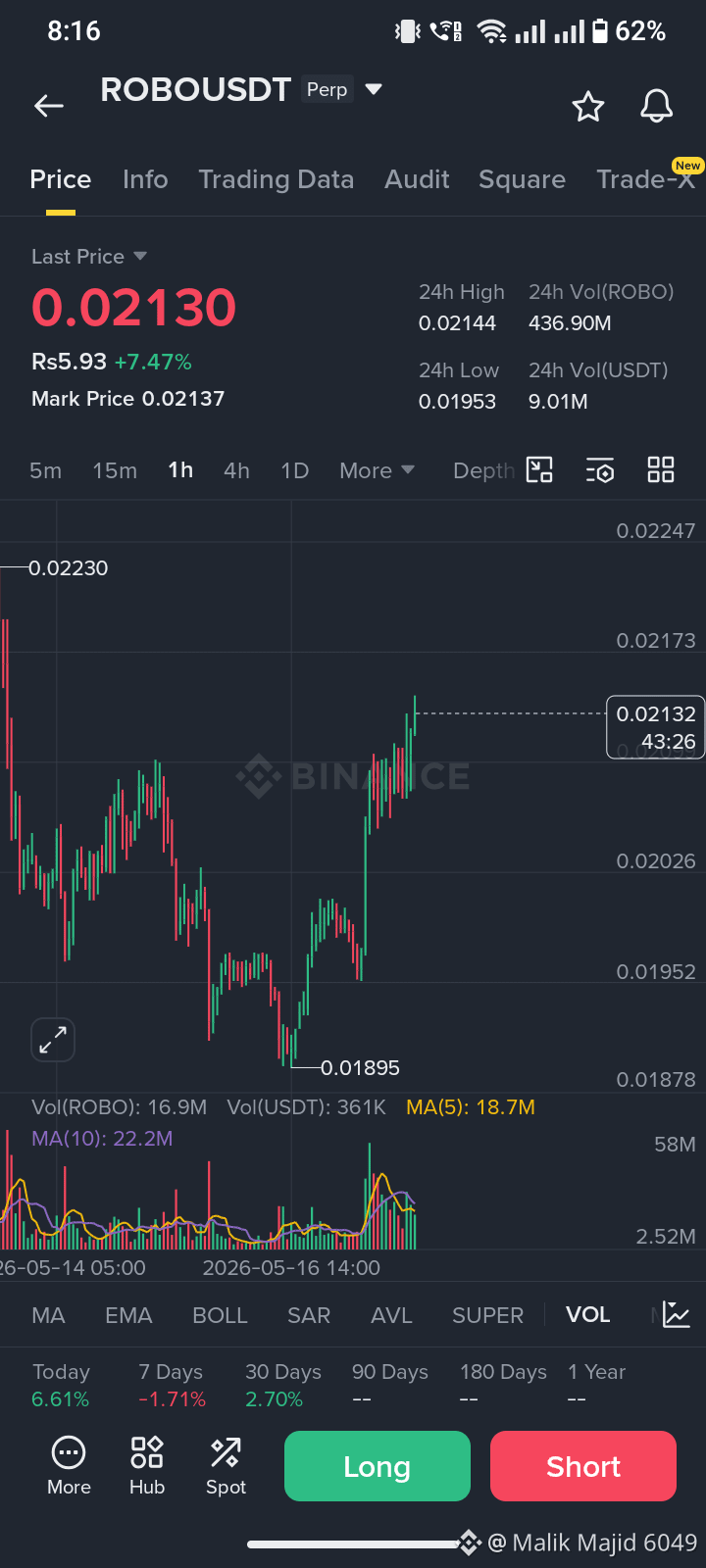
Task: Tap the 24h Low value 0.01953
Action: click(458, 402)
